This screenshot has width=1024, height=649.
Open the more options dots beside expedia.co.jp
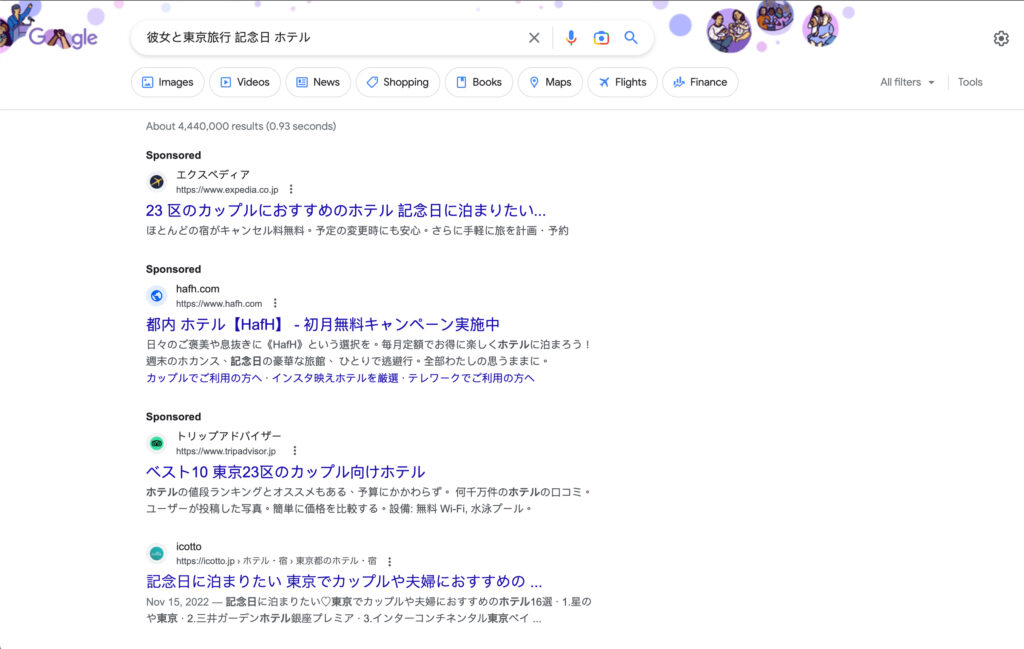tap(291, 189)
